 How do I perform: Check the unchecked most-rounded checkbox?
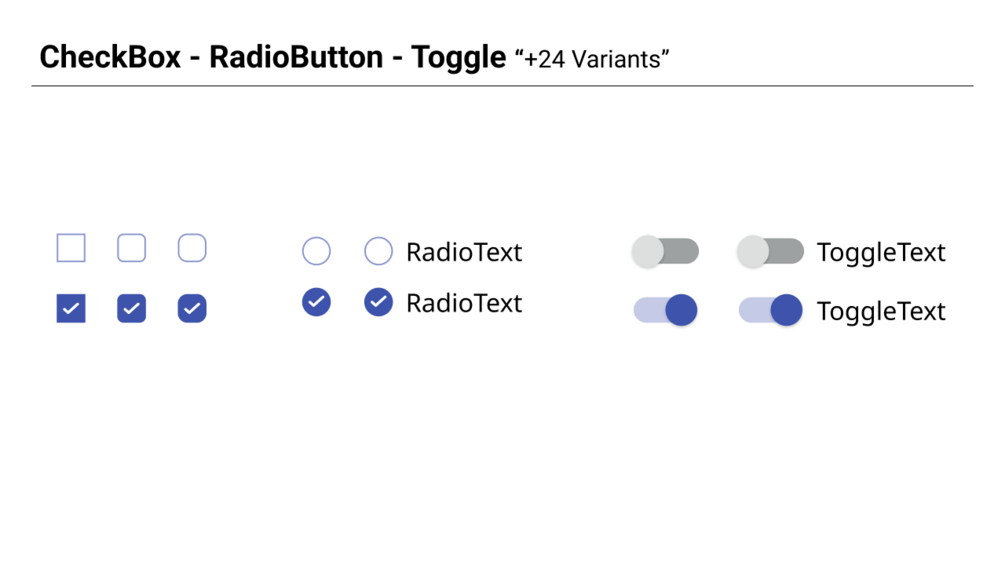[192, 248]
